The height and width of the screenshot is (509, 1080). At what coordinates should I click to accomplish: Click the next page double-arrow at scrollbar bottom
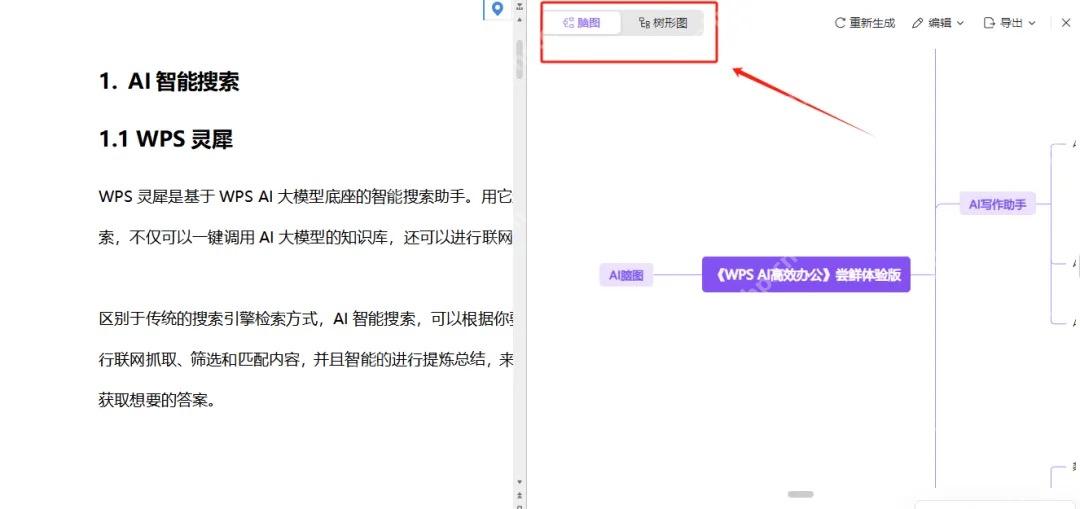[x=519, y=495]
